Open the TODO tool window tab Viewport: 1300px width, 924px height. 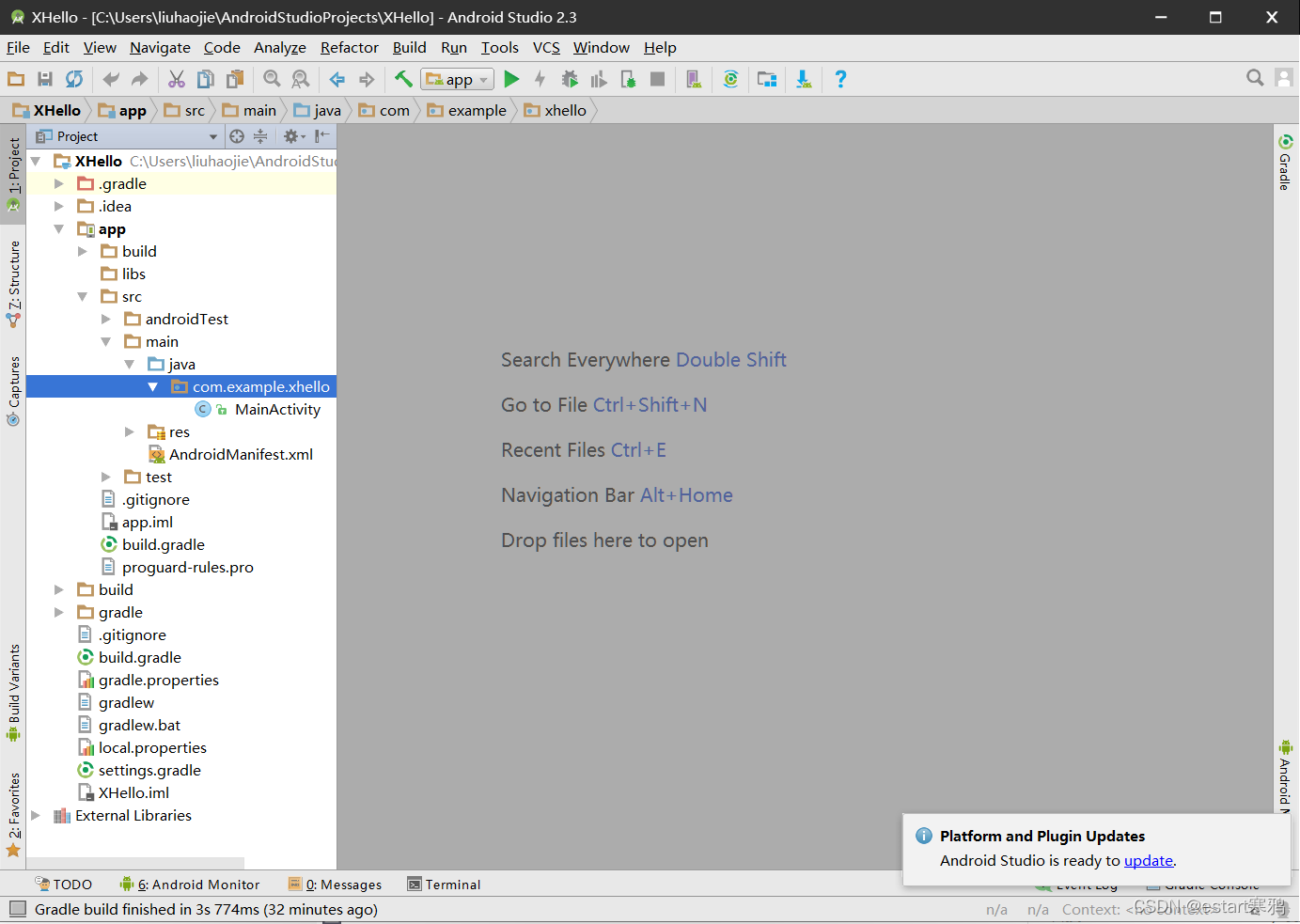[63, 884]
